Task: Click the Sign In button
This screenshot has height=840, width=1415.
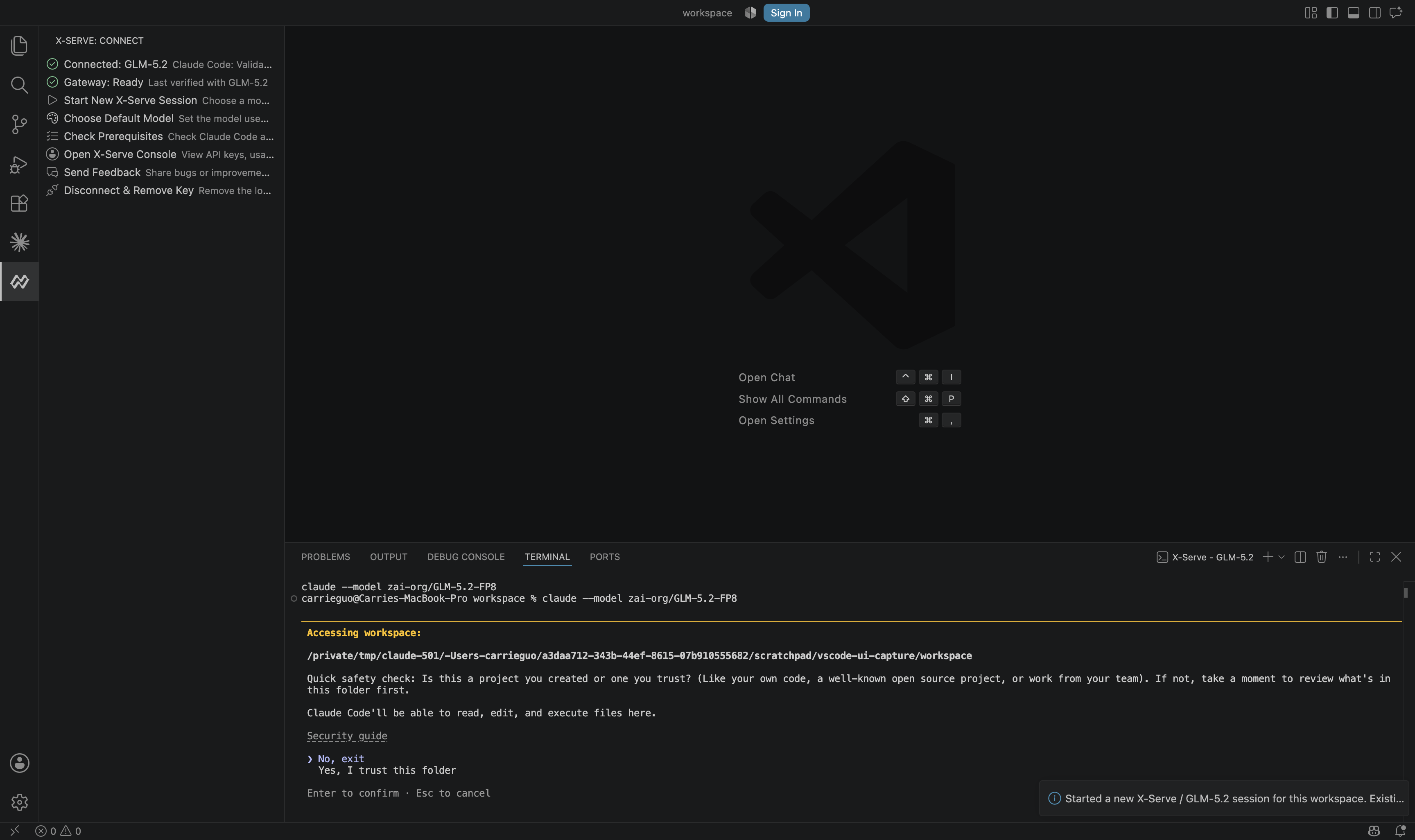Action: pyautogui.click(x=786, y=12)
